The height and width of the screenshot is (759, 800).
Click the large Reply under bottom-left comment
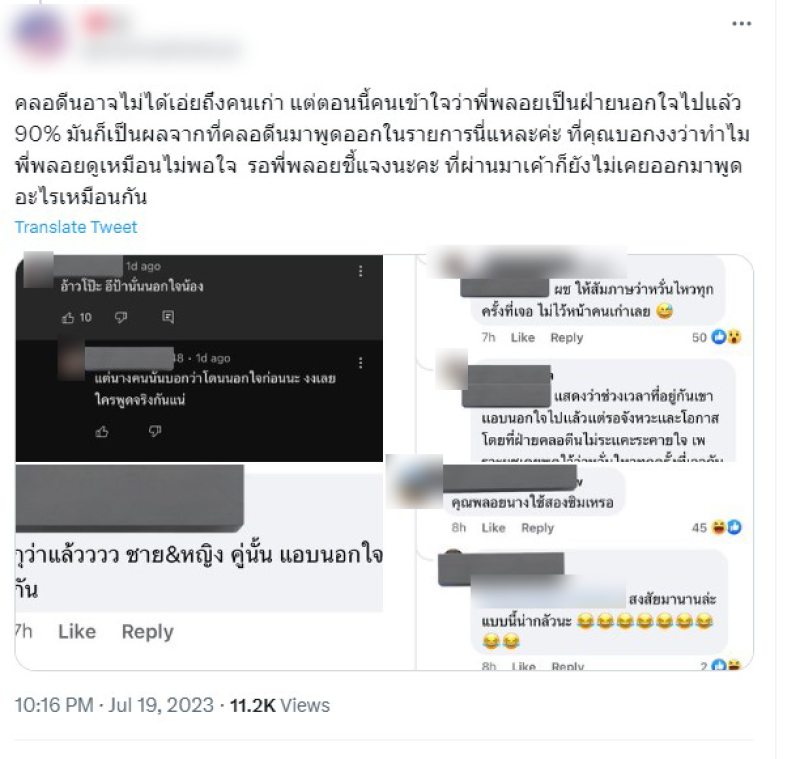coord(147,631)
